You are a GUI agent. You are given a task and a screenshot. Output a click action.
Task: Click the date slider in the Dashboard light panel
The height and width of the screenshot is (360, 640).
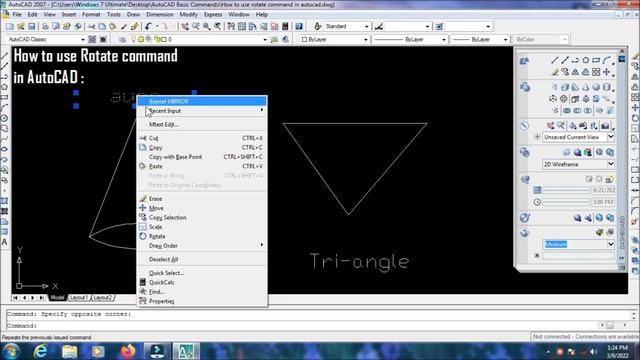[x=566, y=190]
